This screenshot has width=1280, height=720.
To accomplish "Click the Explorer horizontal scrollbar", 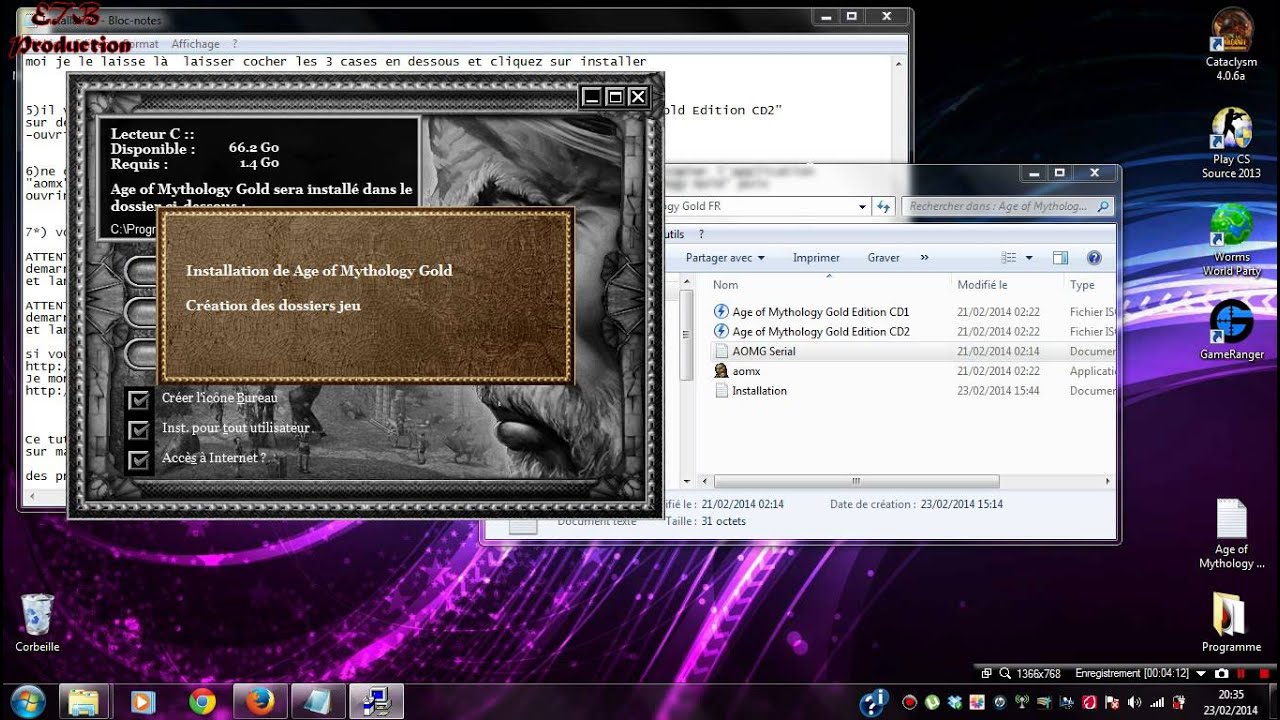I will (856, 481).
